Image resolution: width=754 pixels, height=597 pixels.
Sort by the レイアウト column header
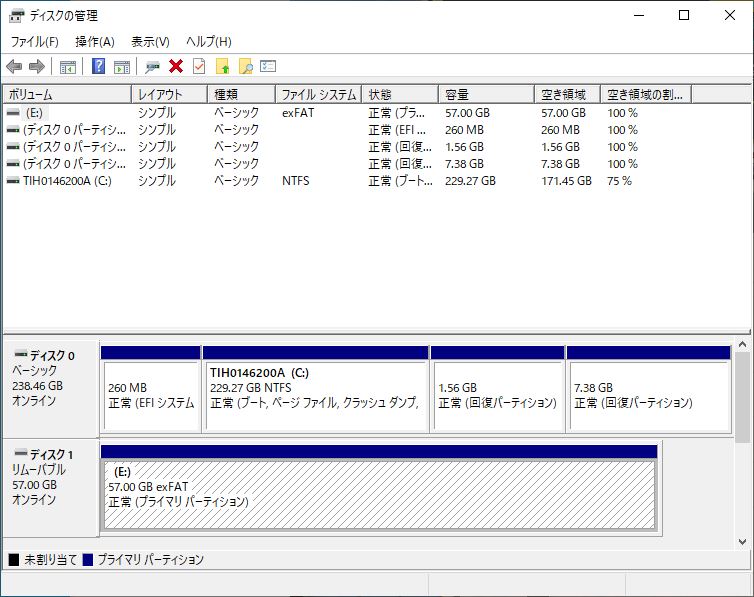(170, 95)
